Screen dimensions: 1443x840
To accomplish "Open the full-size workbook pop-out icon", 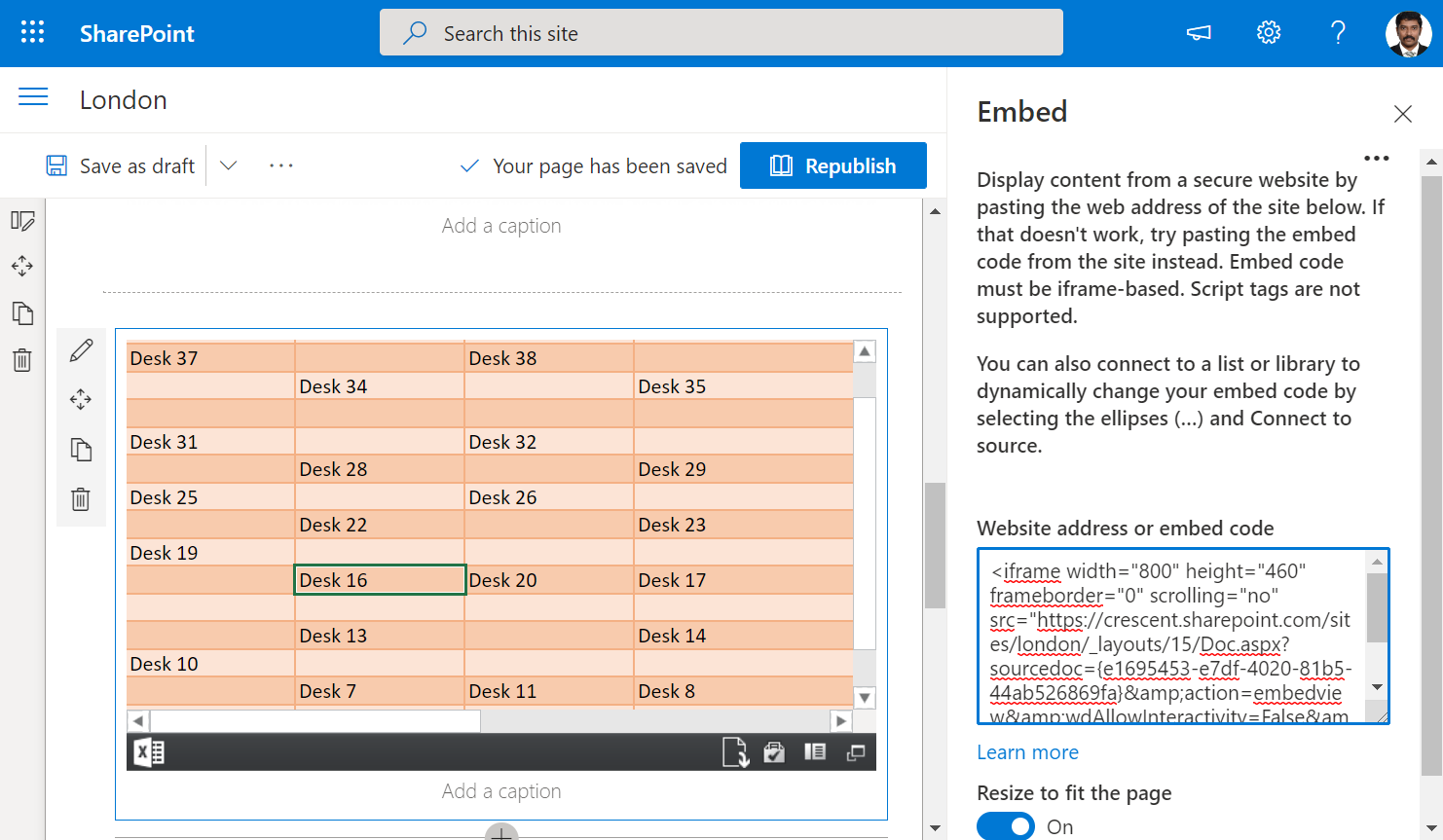I will tap(856, 751).
